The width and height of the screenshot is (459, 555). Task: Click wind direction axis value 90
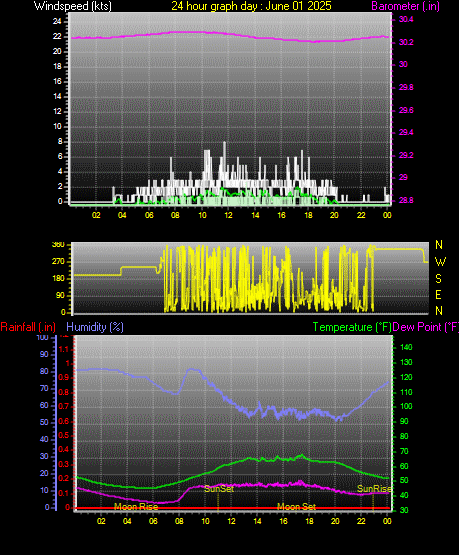tap(61, 296)
